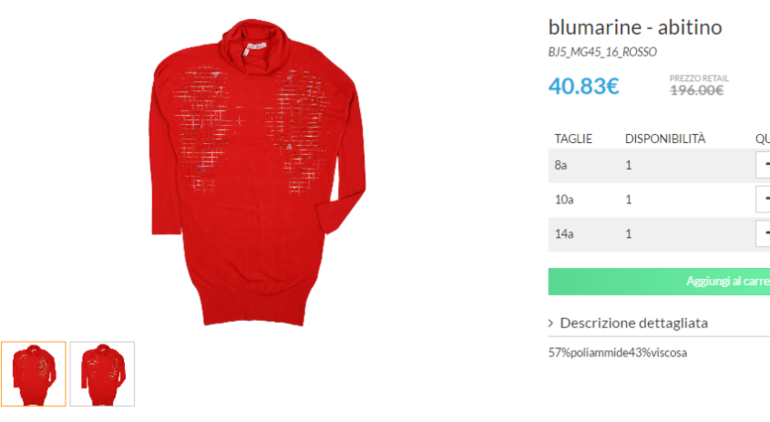
Task: Decrease quantity for size 14a
Action: tap(763, 234)
